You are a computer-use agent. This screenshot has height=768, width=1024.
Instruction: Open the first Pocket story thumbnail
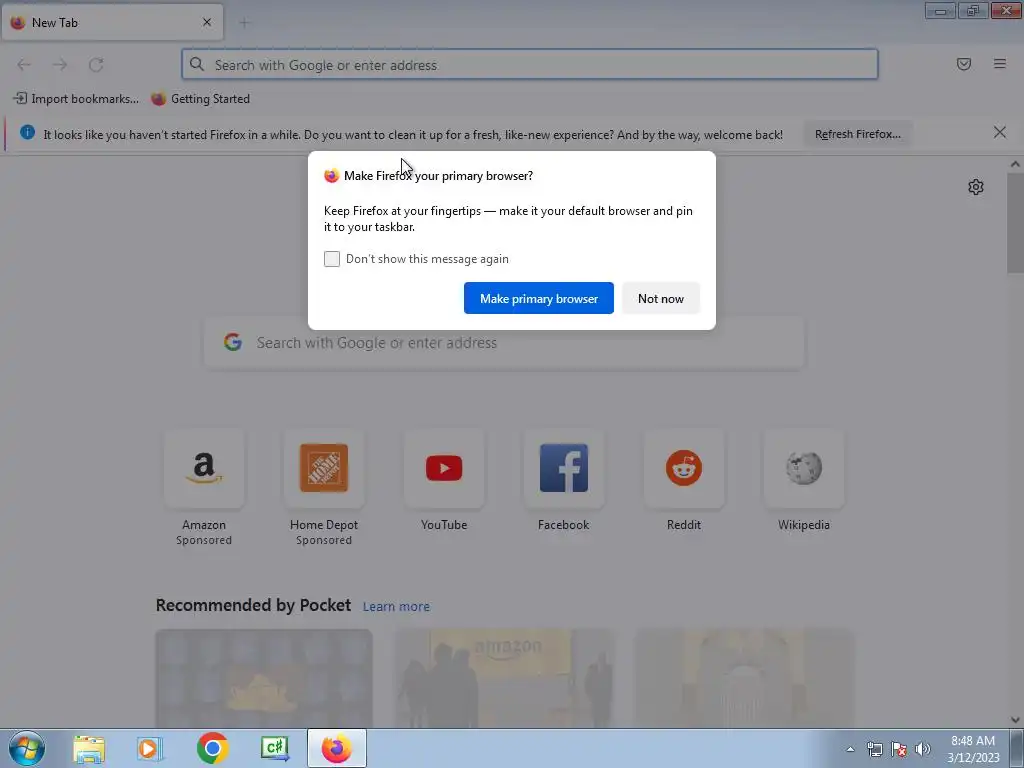[x=264, y=679]
